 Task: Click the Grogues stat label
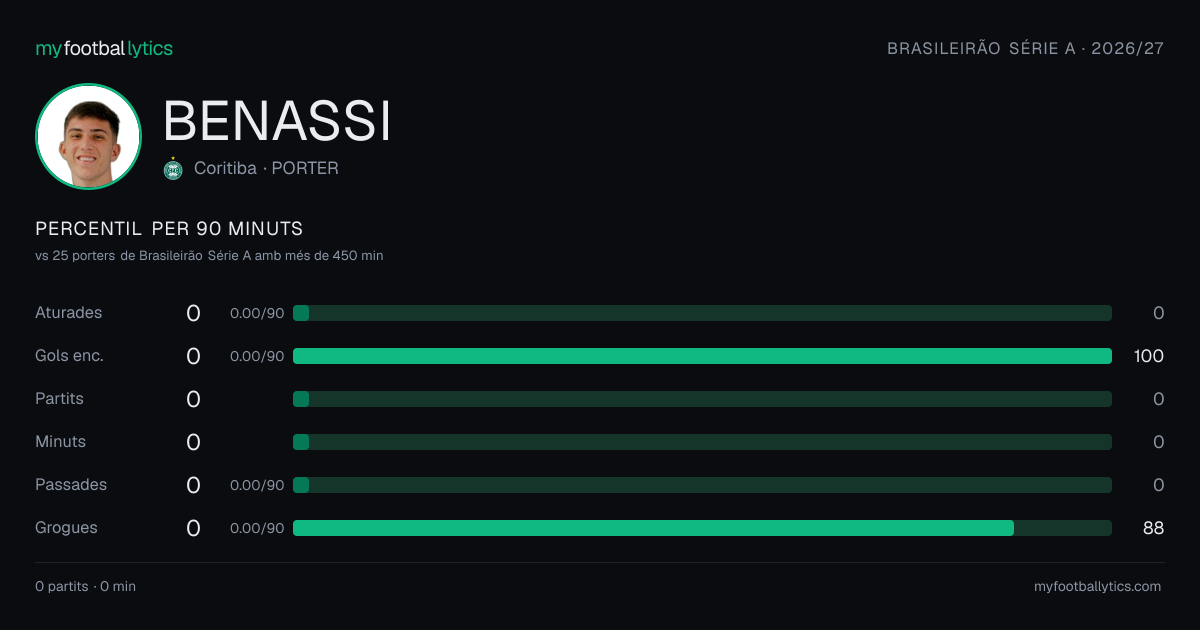pos(66,528)
